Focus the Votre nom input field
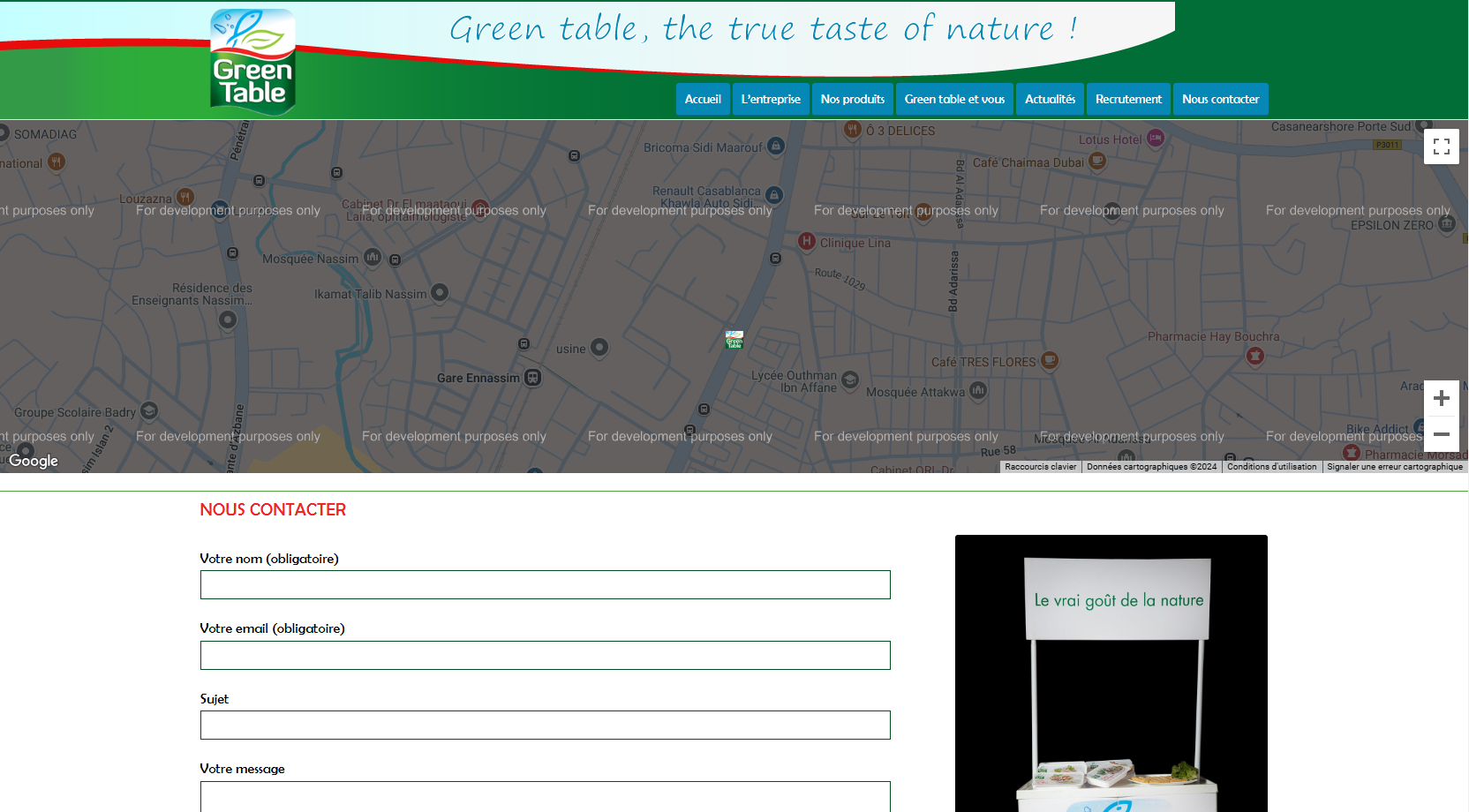The width and height of the screenshot is (1469, 812). click(x=545, y=585)
